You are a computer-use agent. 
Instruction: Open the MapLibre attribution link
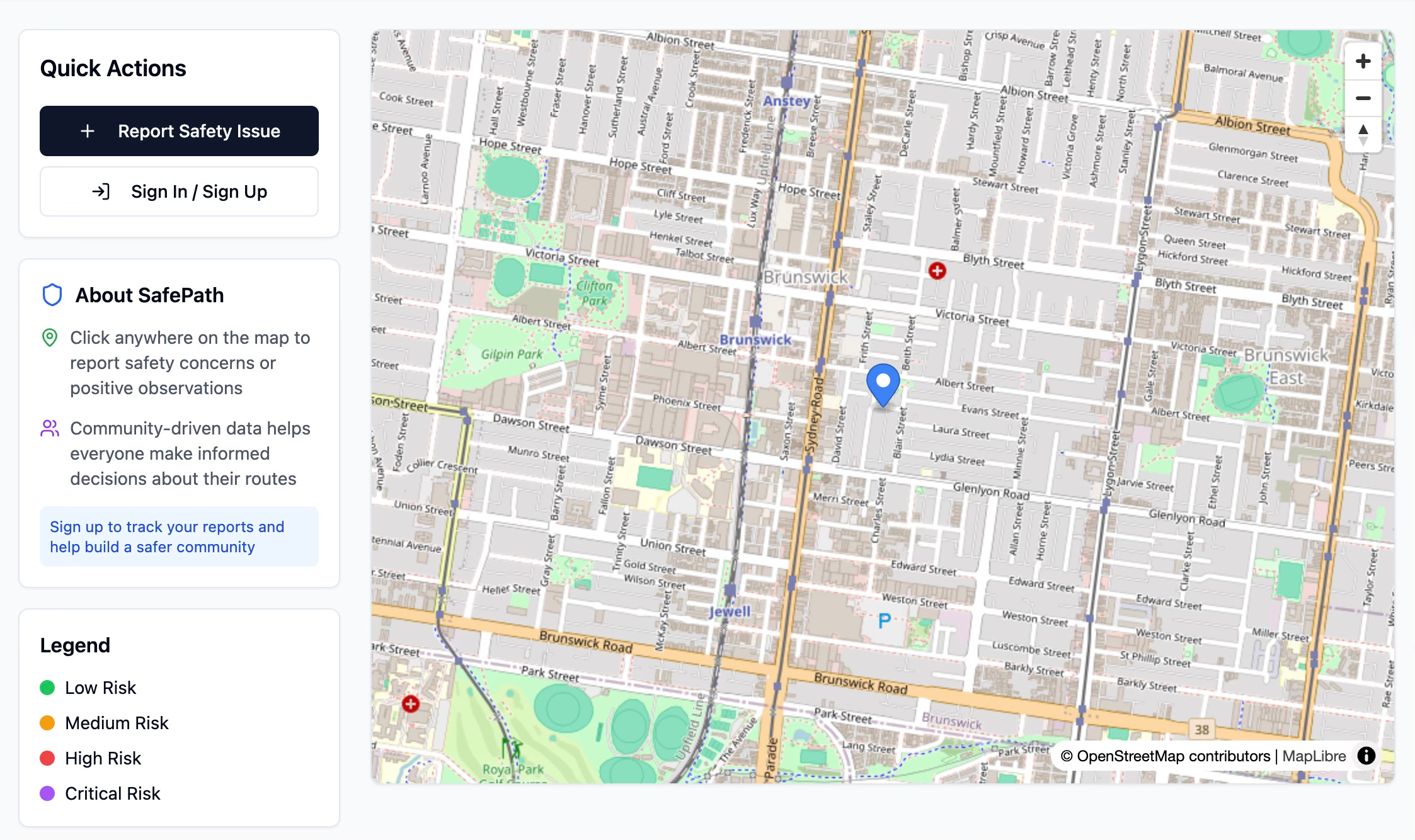1314,756
